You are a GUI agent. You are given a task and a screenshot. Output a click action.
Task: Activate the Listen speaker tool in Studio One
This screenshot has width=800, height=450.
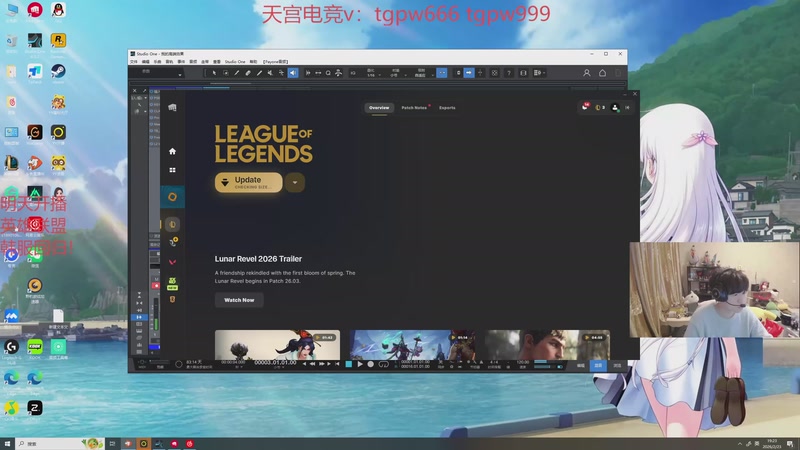tap(293, 73)
